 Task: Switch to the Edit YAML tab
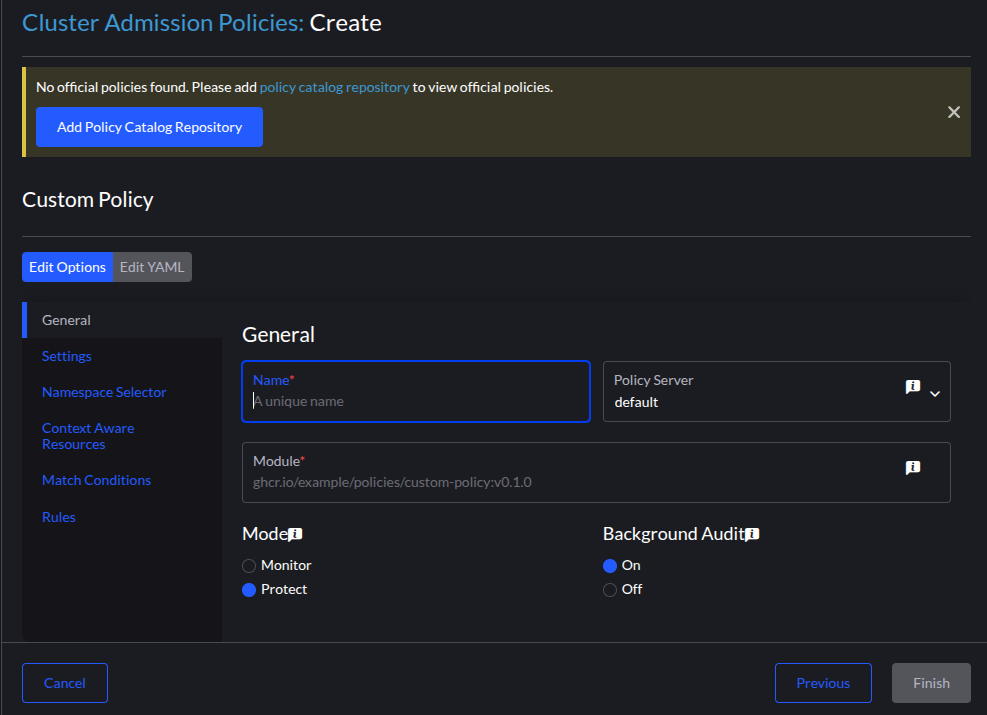(151, 267)
